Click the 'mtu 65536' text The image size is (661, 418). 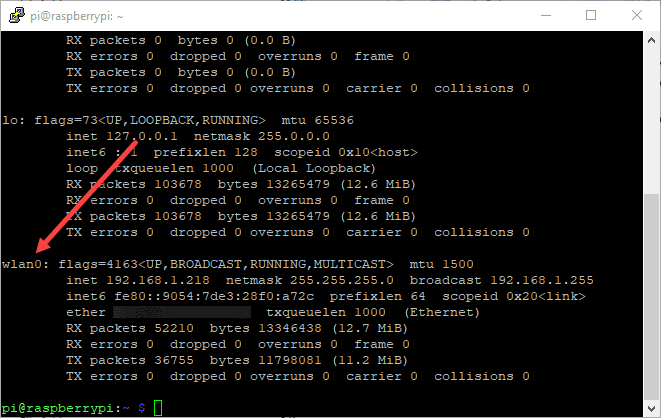coord(317,121)
